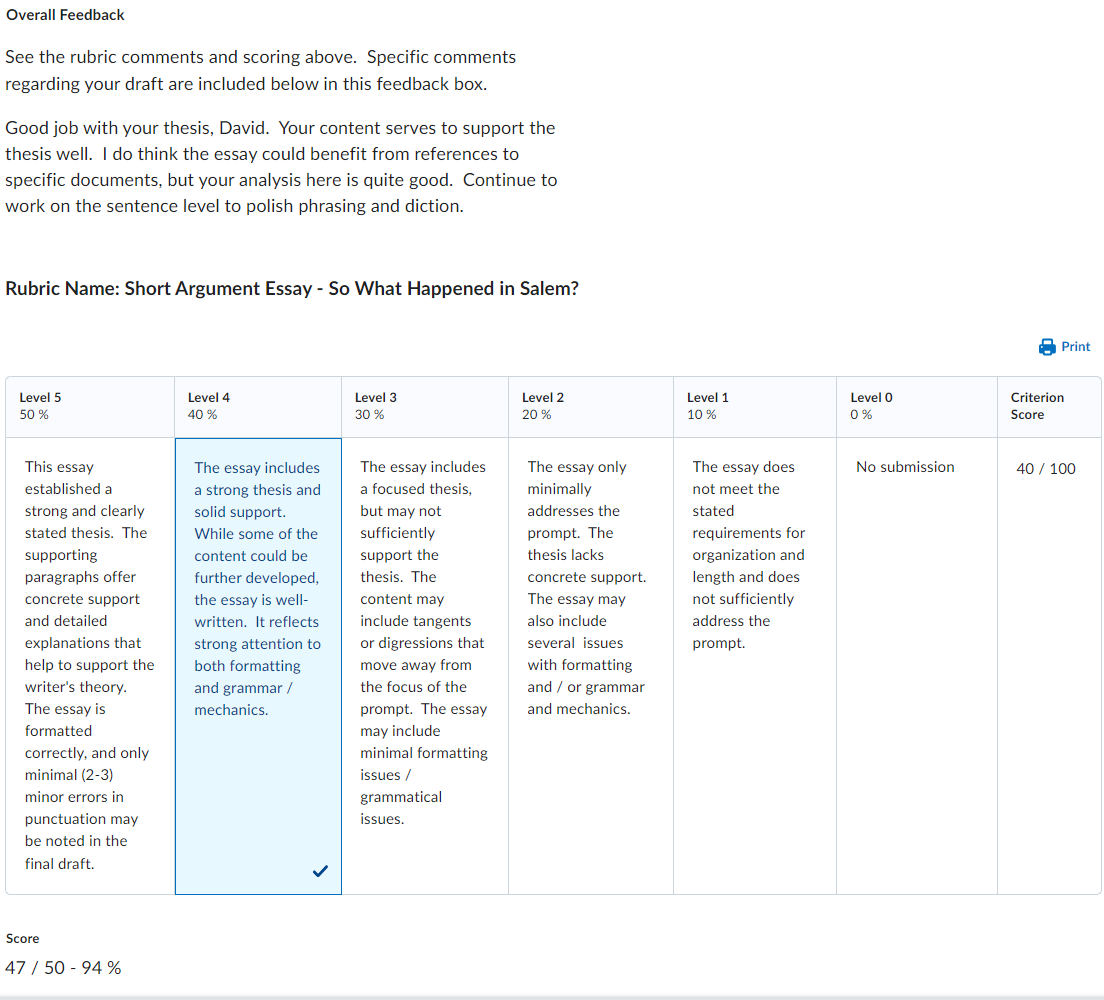Click the Level 4 40% column header
This screenshot has width=1104, height=1000.
[x=208, y=405]
